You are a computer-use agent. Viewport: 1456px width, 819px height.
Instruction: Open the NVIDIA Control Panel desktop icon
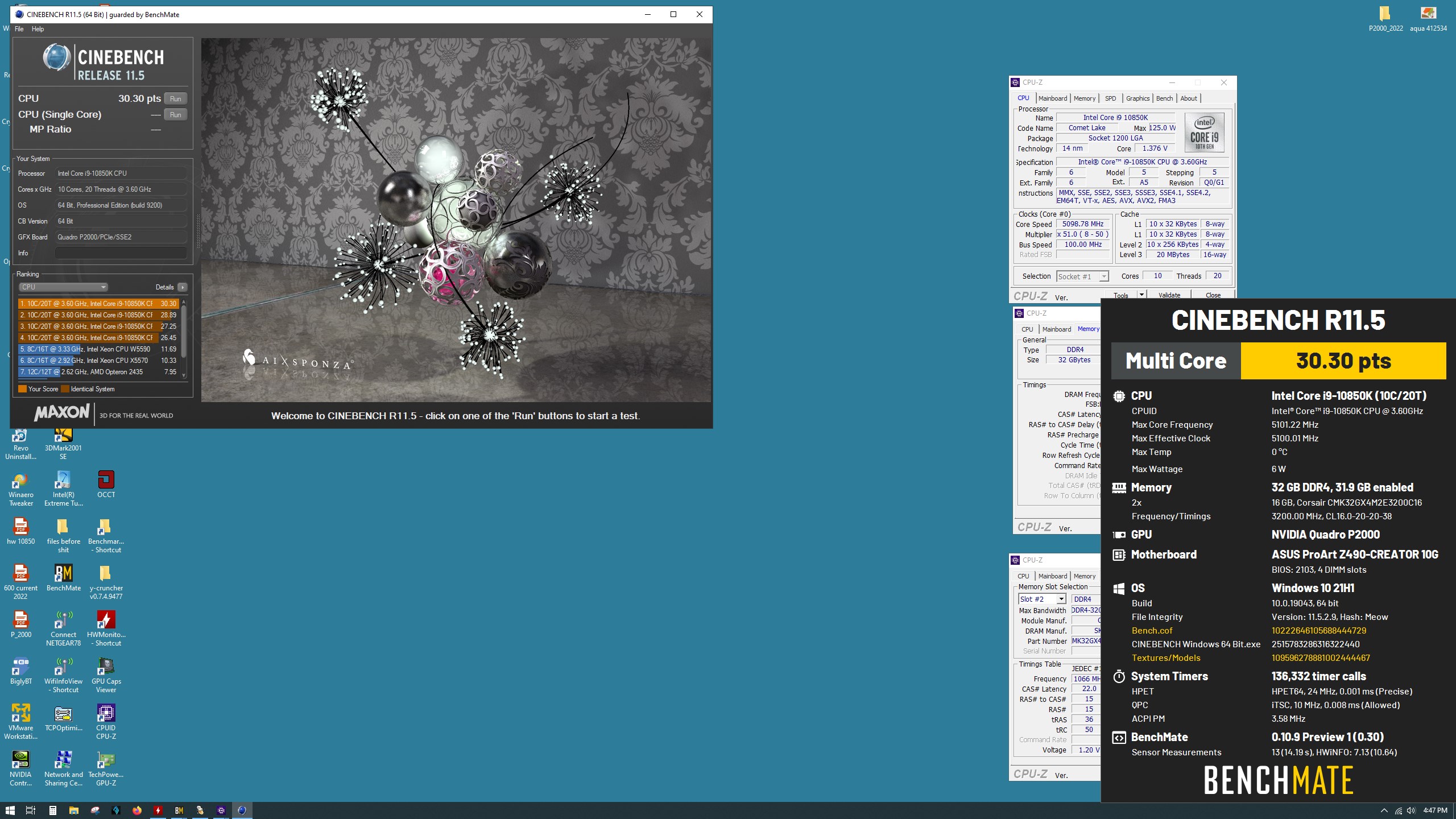(20, 769)
